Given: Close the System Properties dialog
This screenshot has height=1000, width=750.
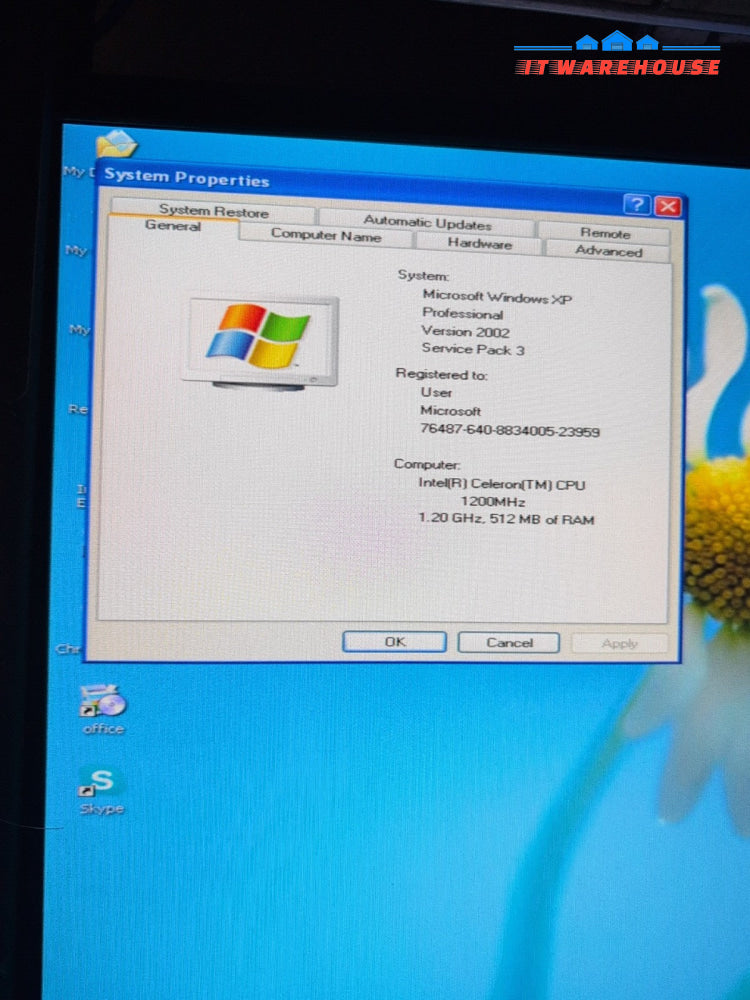Looking at the screenshot, I should [x=668, y=206].
